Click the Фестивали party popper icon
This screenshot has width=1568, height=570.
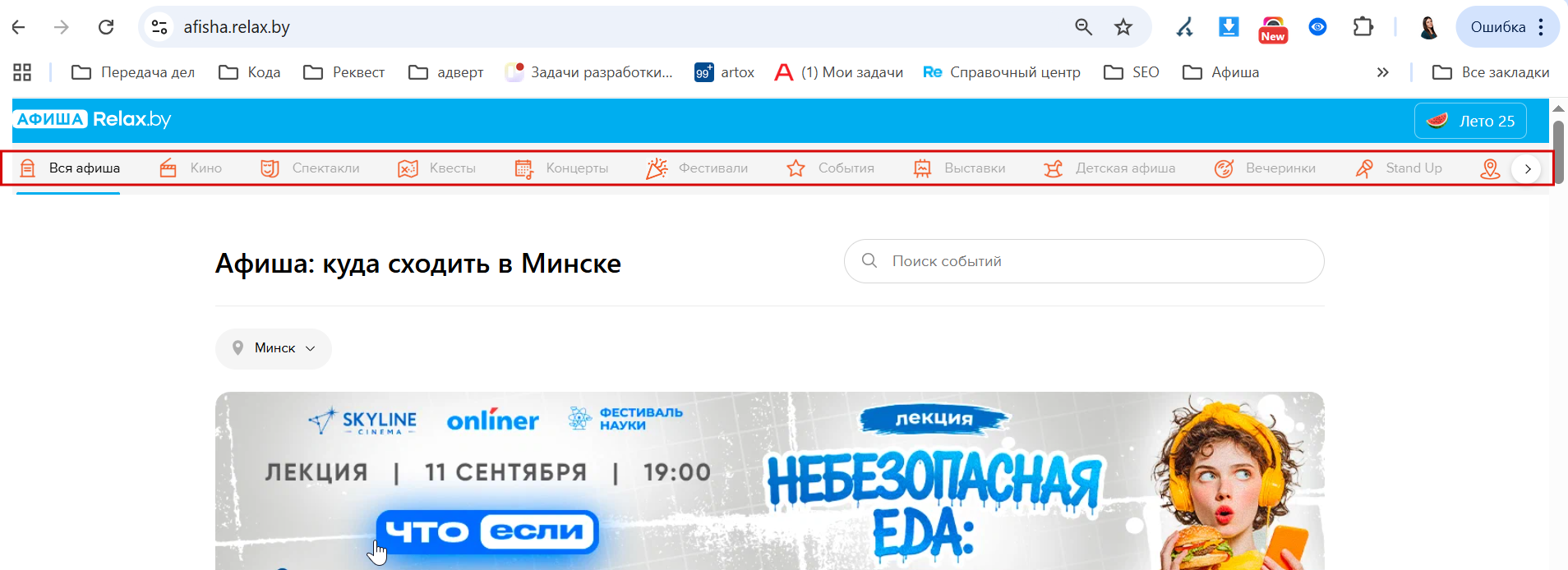pyautogui.click(x=657, y=168)
